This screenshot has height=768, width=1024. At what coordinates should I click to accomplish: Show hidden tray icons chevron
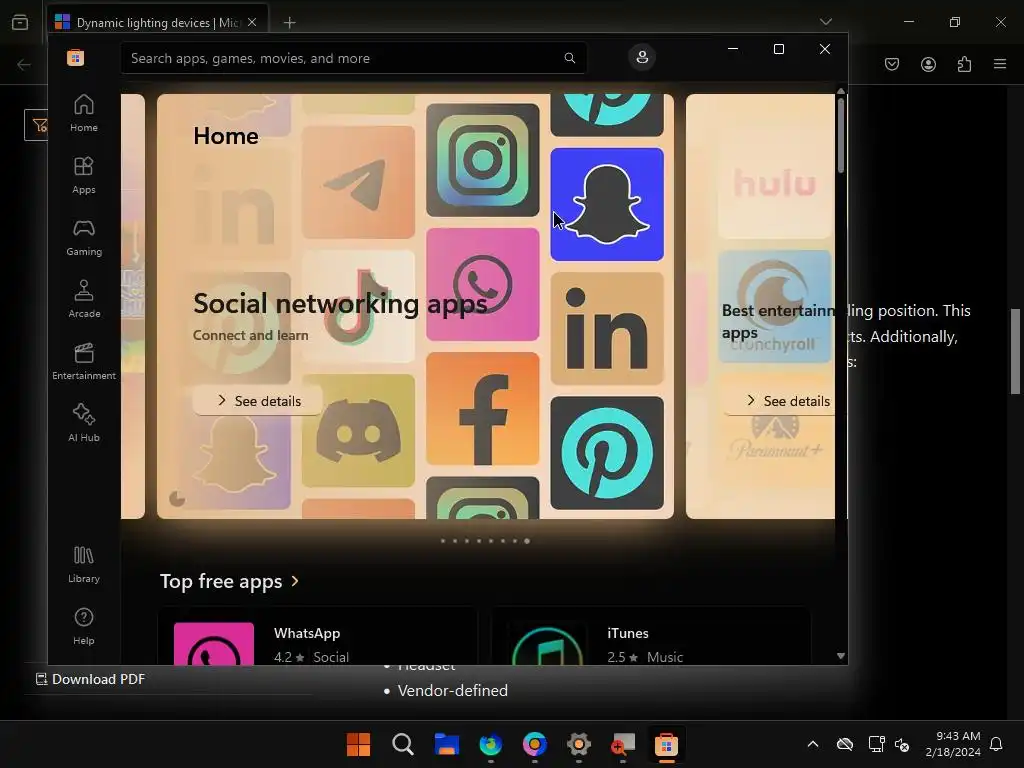coord(813,744)
